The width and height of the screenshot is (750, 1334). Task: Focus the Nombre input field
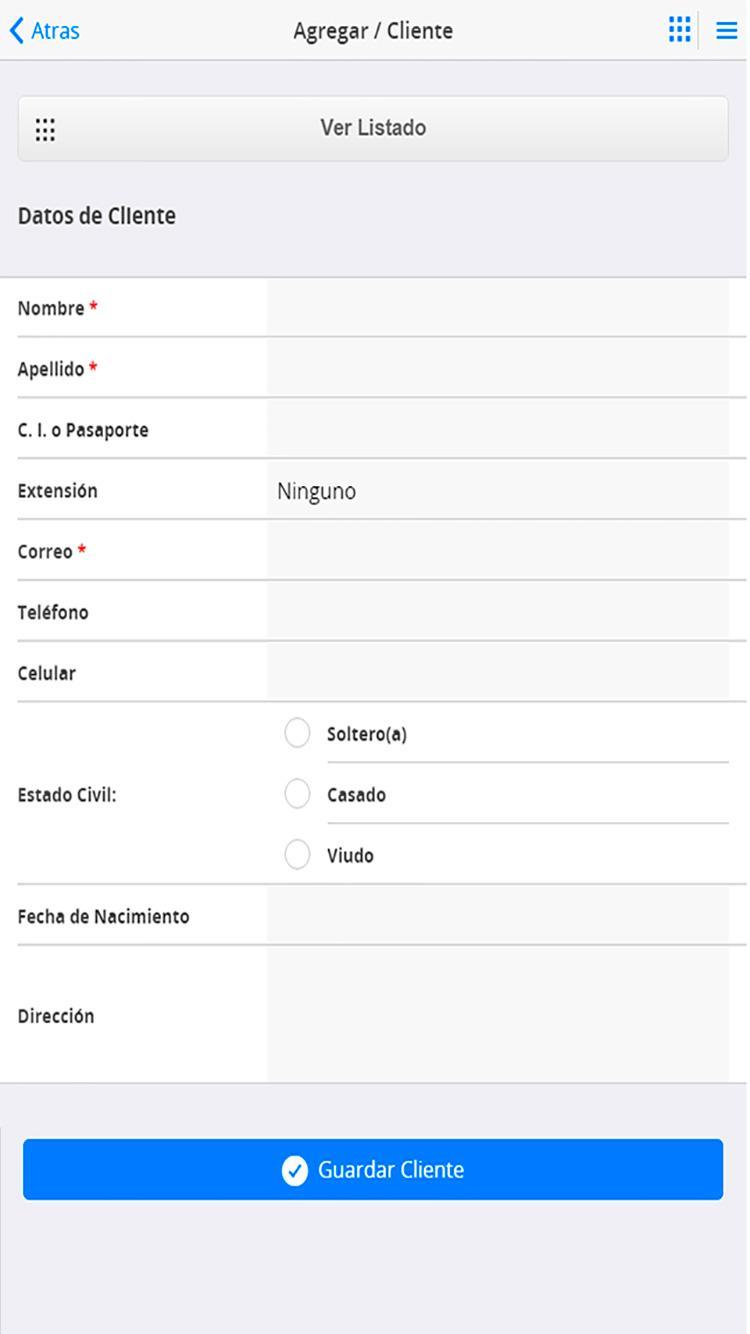(498, 308)
